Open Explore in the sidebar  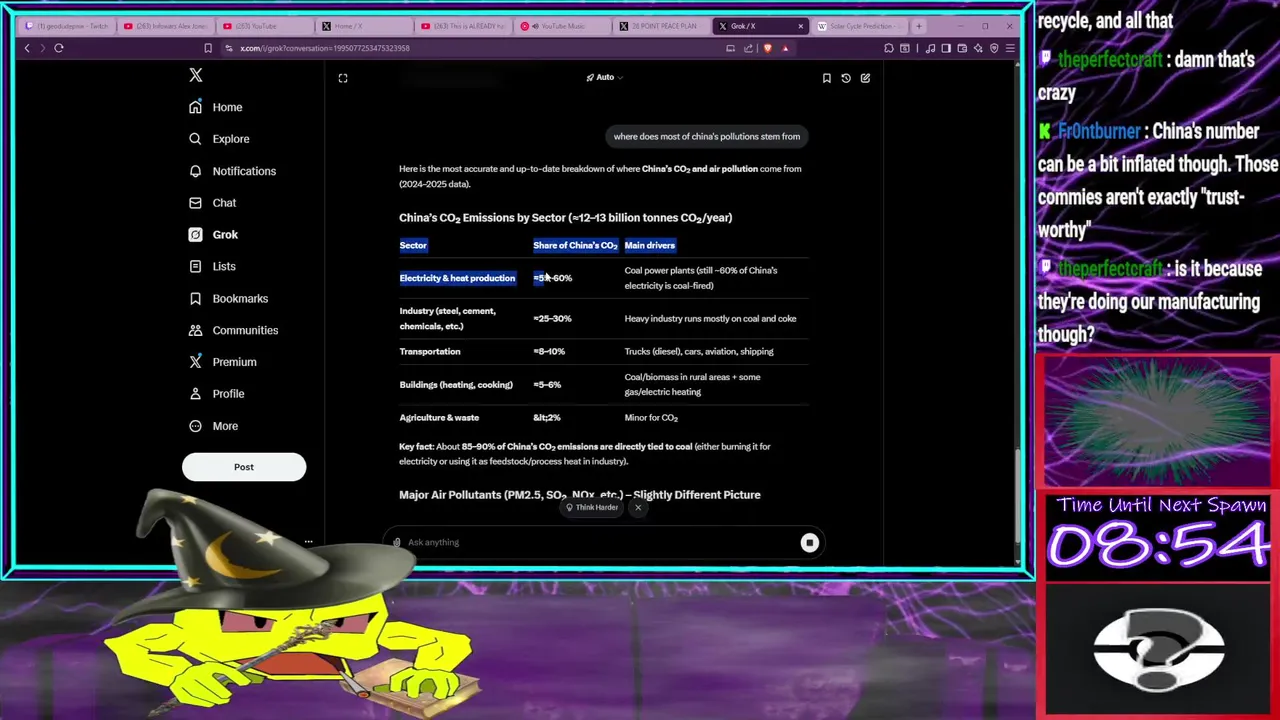(x=219, y=139)
